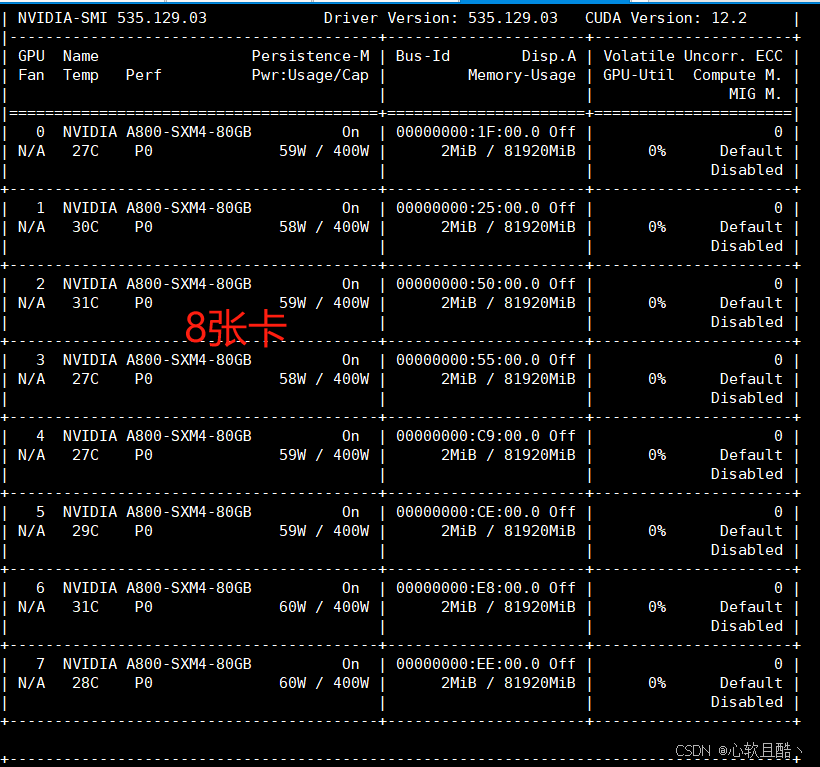
Task: Click GPU 4 memory 2MiB / 81920MiB
Action: coord(508,455)
